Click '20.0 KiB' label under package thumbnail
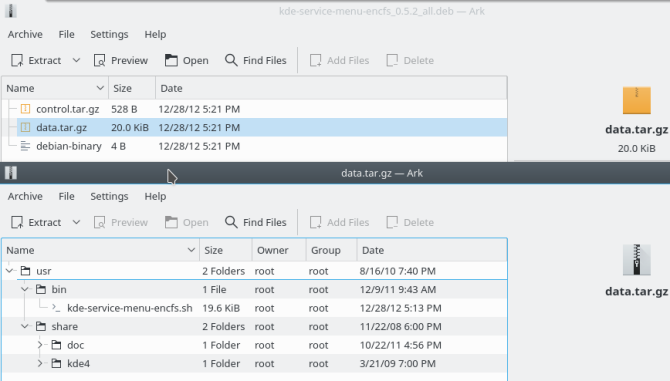The width and height of the screenshot is (670, 381). (x=637, y=149)
